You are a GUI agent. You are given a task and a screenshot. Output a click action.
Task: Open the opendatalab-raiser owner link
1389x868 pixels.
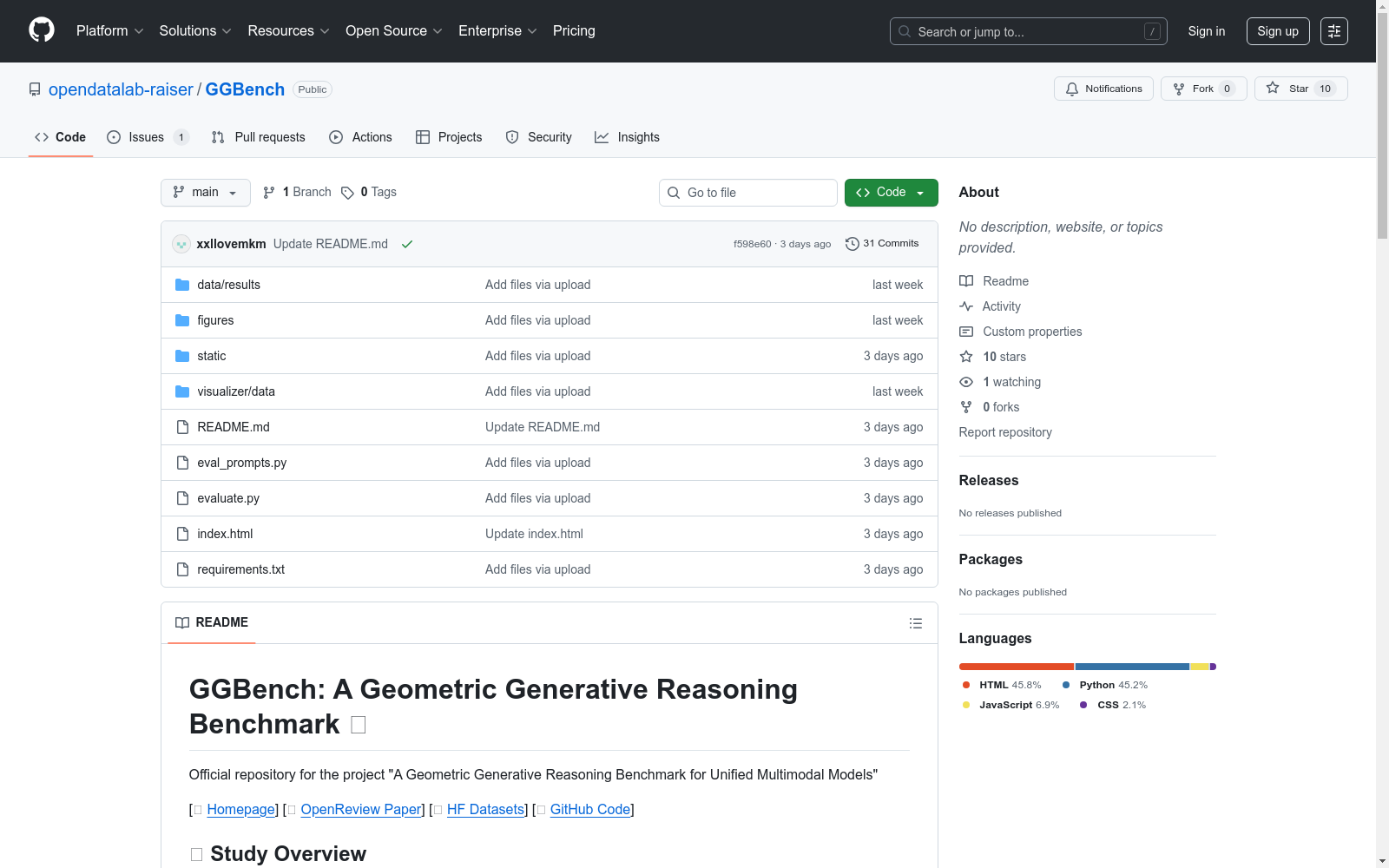coord(121,89)
